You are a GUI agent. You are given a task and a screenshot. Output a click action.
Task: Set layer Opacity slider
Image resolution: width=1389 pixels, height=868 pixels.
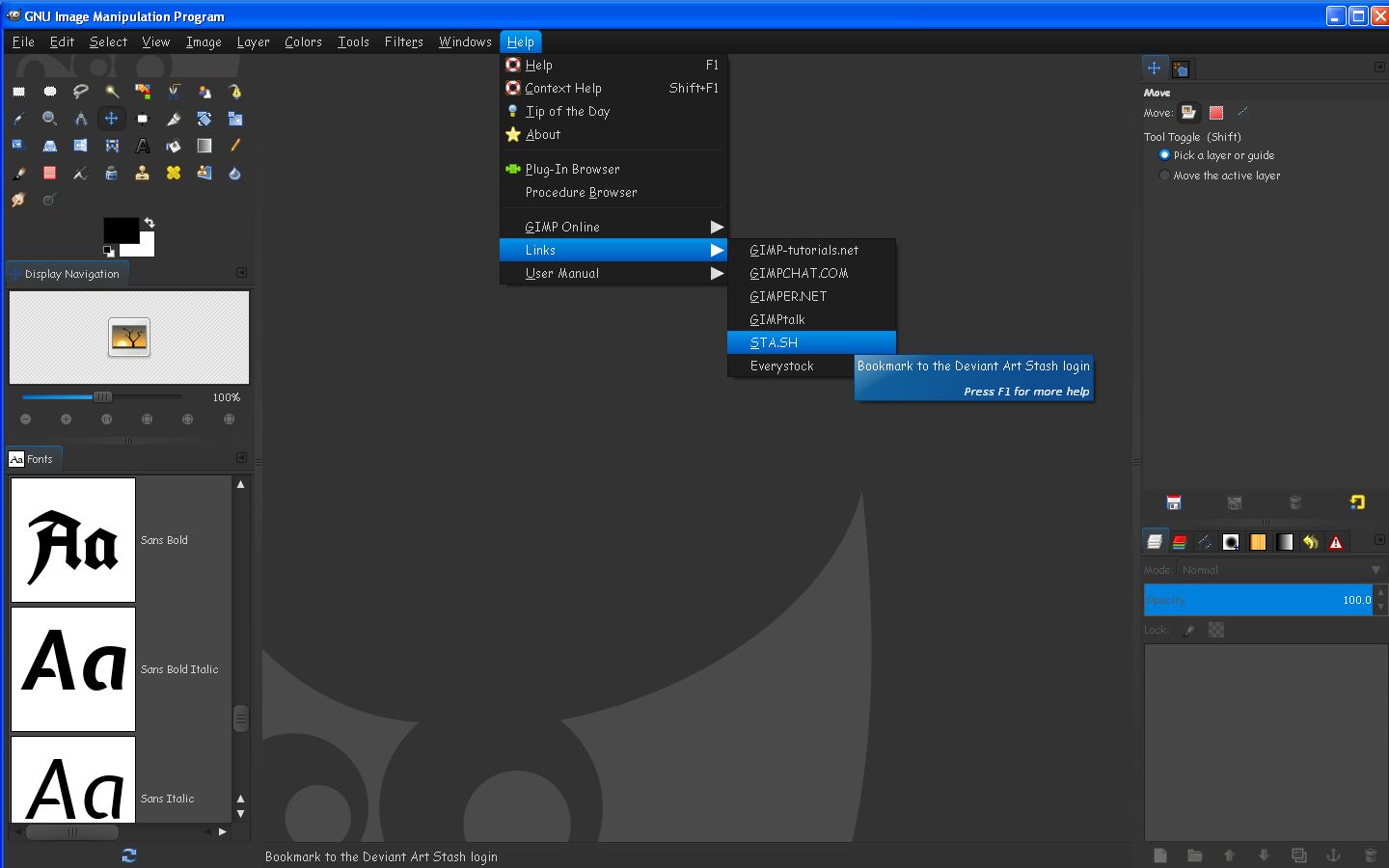[1258, 600]
